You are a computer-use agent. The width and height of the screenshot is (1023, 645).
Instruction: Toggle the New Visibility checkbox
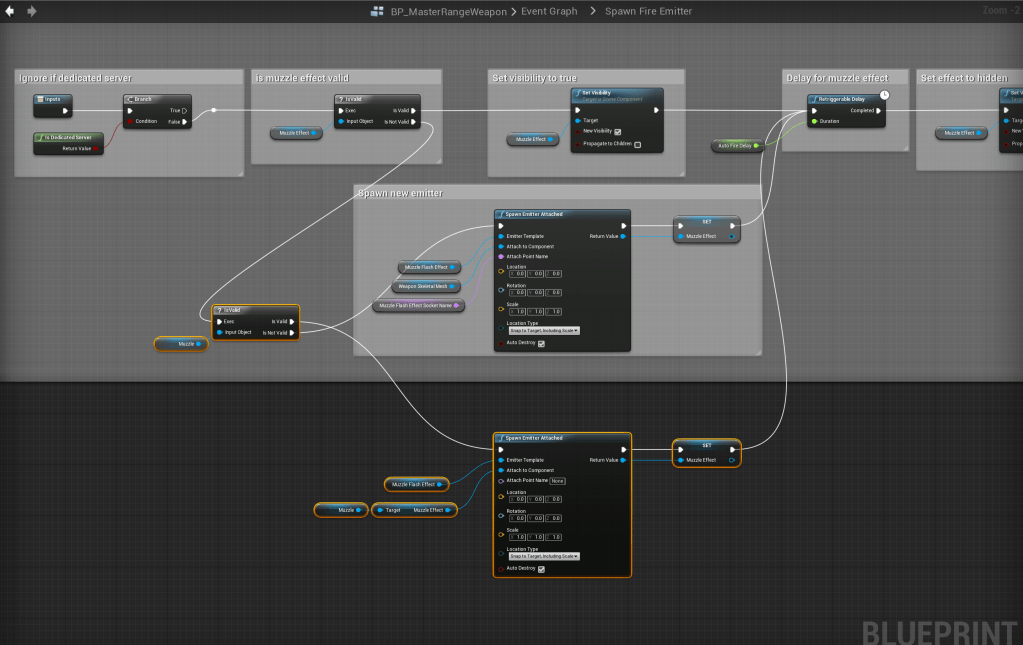pos(617,131)
